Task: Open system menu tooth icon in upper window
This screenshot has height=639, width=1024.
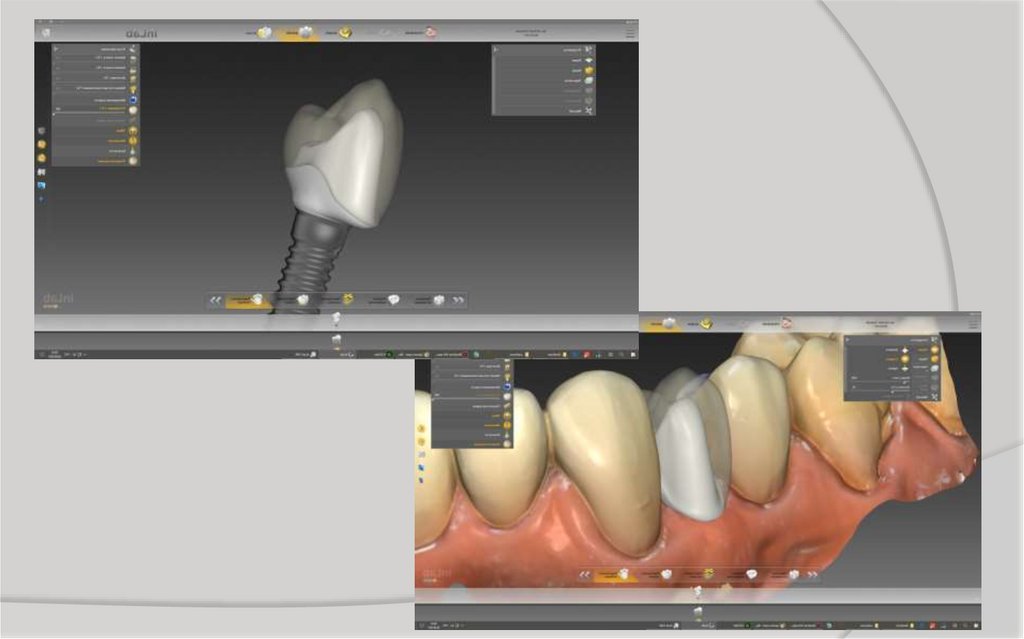Action: tap(46, 33)
